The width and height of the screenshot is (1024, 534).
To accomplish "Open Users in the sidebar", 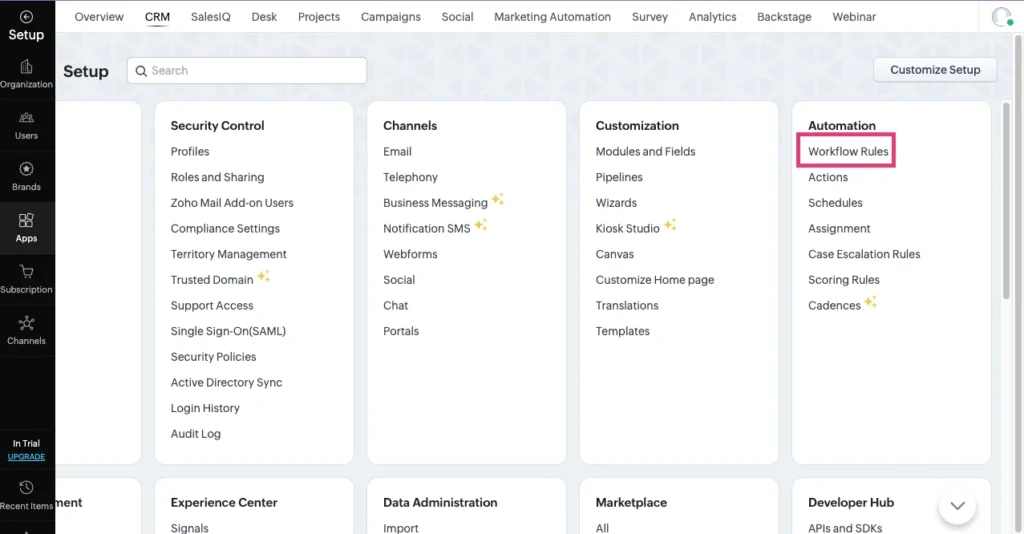I will pos(26,125).
